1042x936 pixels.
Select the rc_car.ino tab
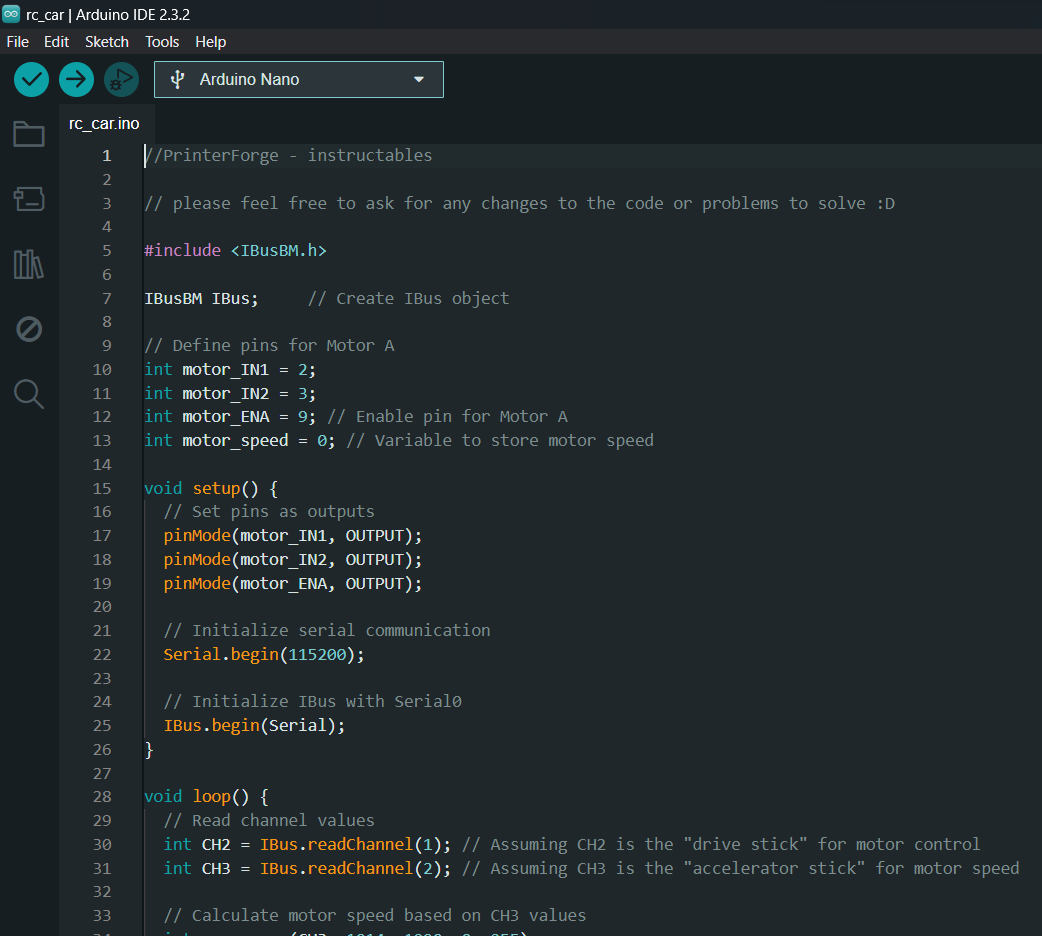(104, 124)
